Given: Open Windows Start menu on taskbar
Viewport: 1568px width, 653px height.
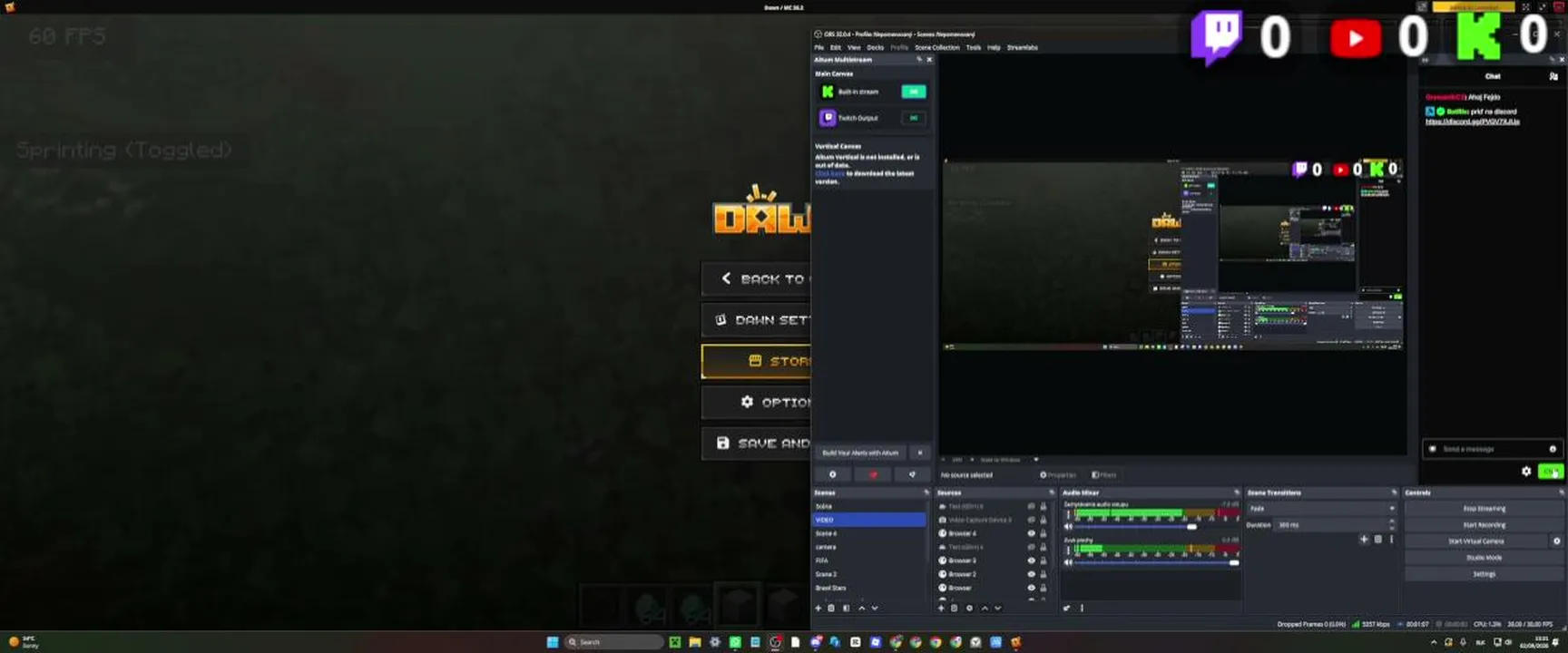Looking at the screenshot, I should [x=553, y=642].
